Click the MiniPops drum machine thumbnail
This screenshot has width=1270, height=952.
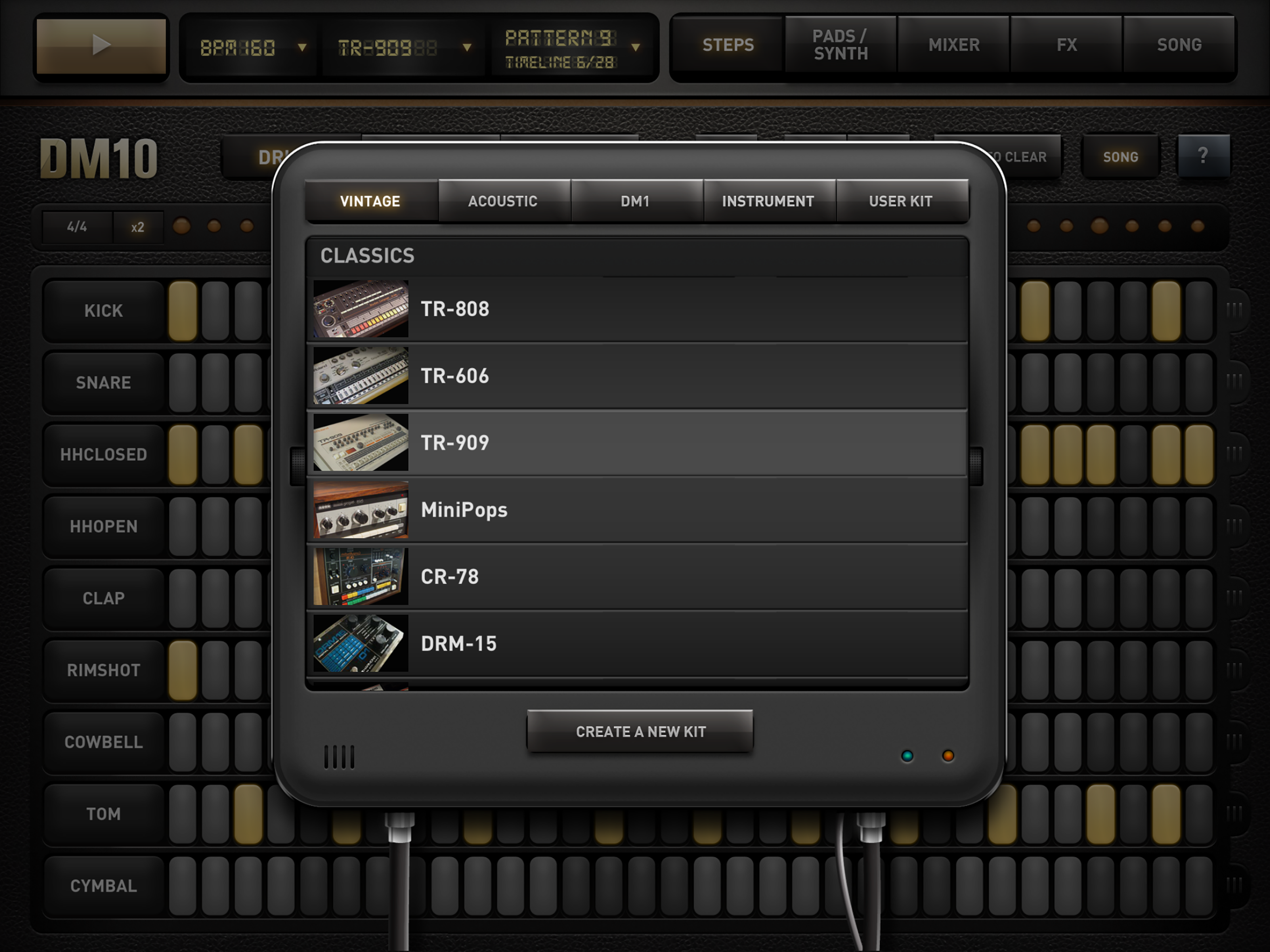point(361,510)
